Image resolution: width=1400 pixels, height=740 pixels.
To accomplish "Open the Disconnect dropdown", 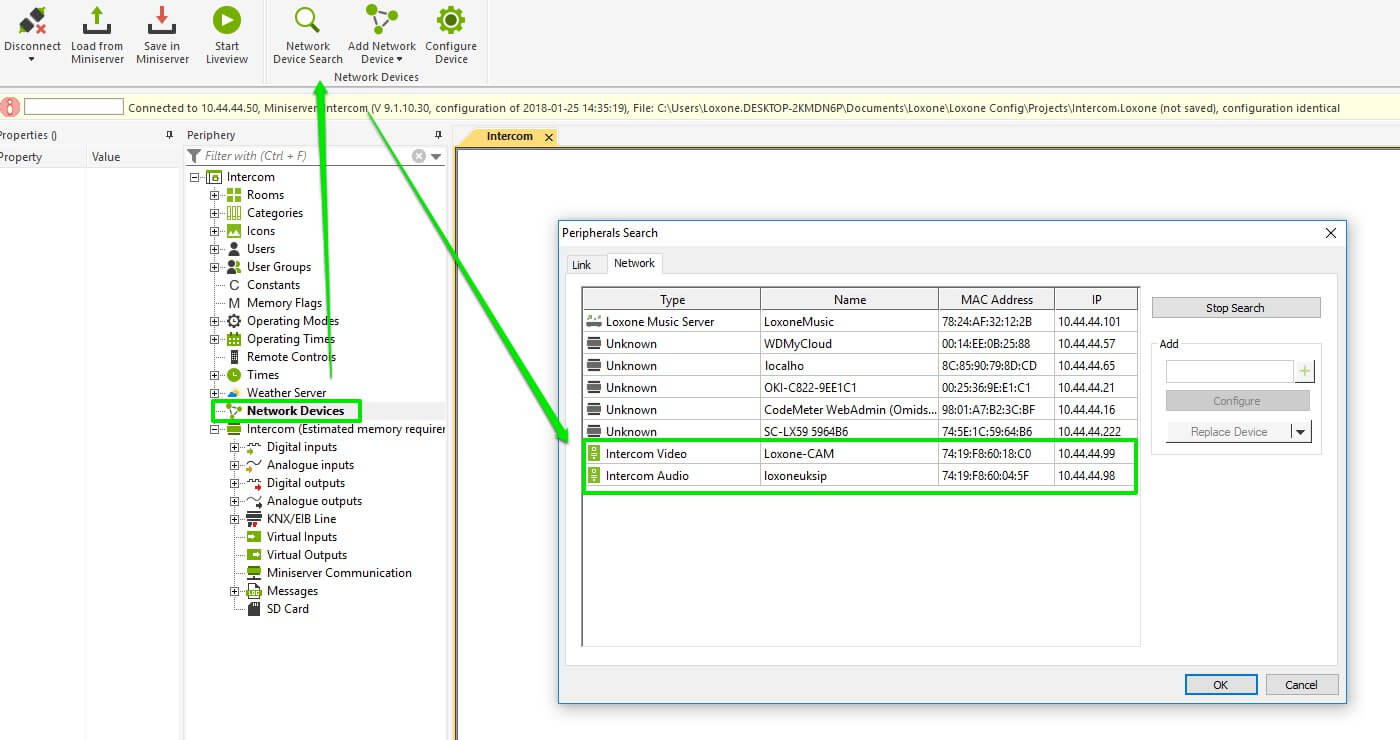I will click(x=31, y=59).
